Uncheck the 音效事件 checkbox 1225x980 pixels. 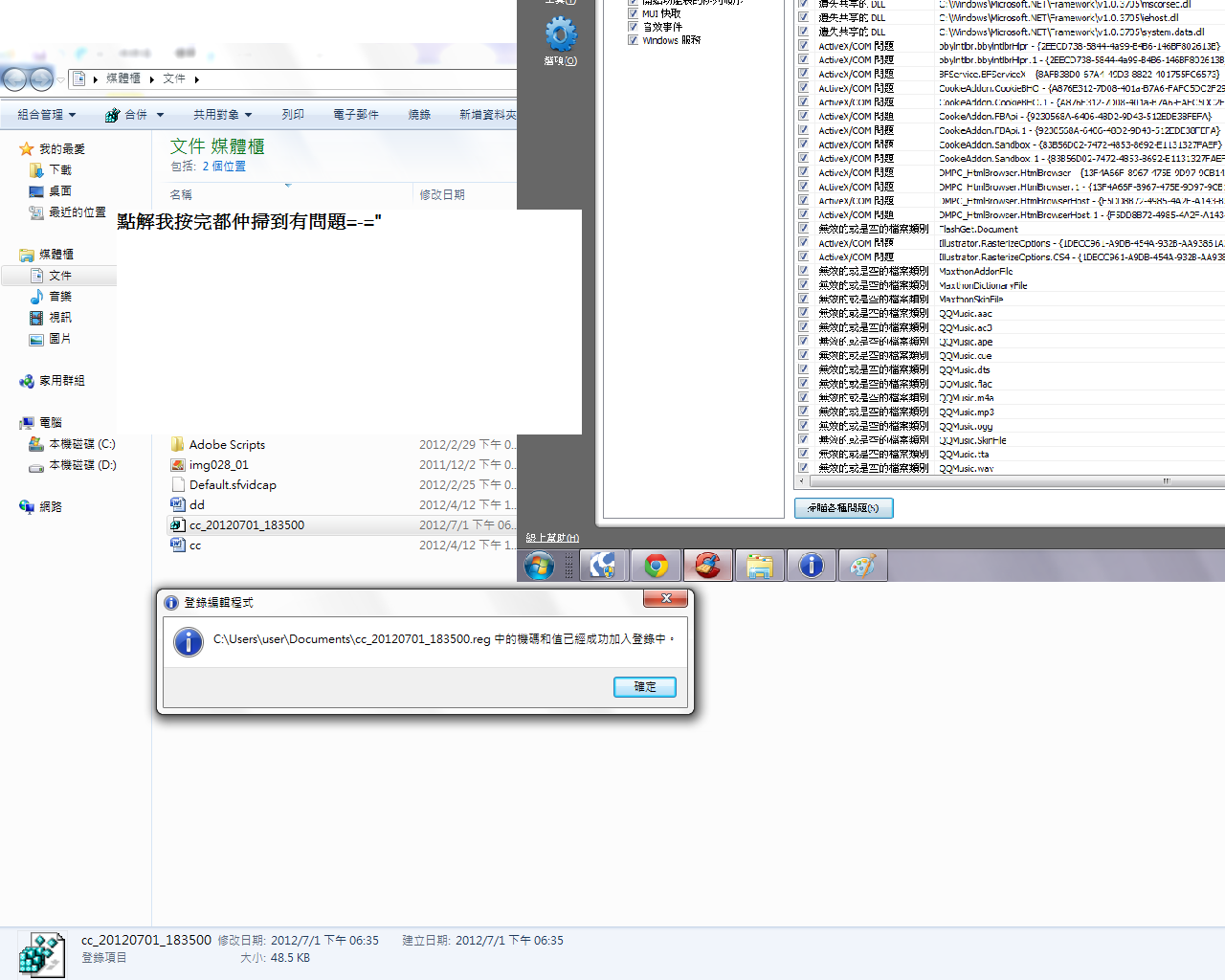[633, 27]
